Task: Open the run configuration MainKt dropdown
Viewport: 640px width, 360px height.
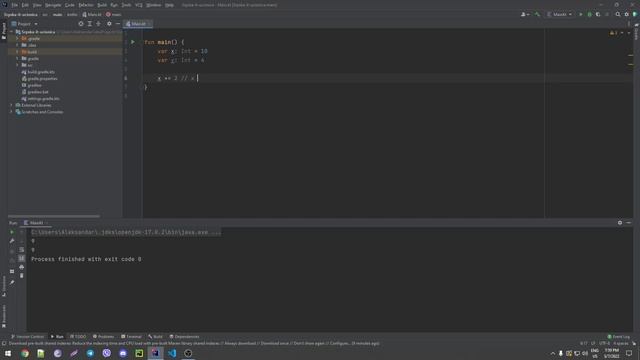Action: tap(559, 14)
